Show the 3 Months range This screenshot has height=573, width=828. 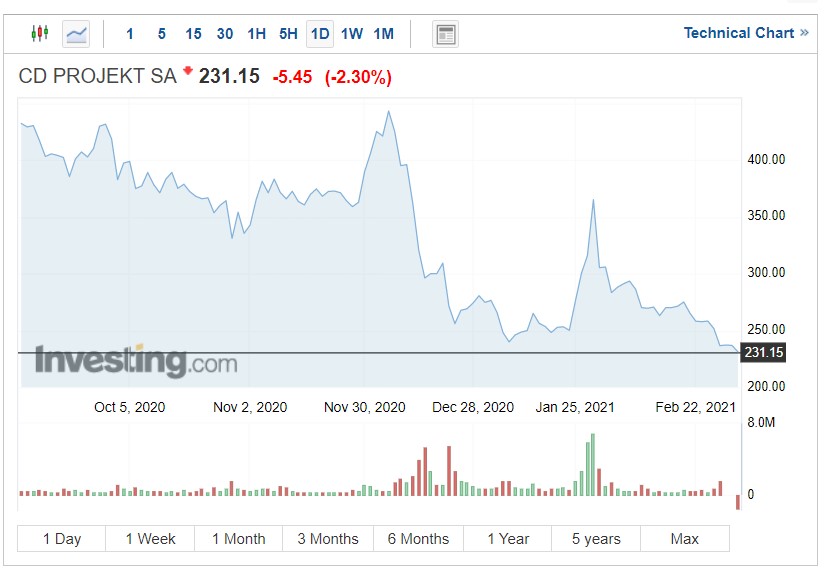click(x=328, y=539)
